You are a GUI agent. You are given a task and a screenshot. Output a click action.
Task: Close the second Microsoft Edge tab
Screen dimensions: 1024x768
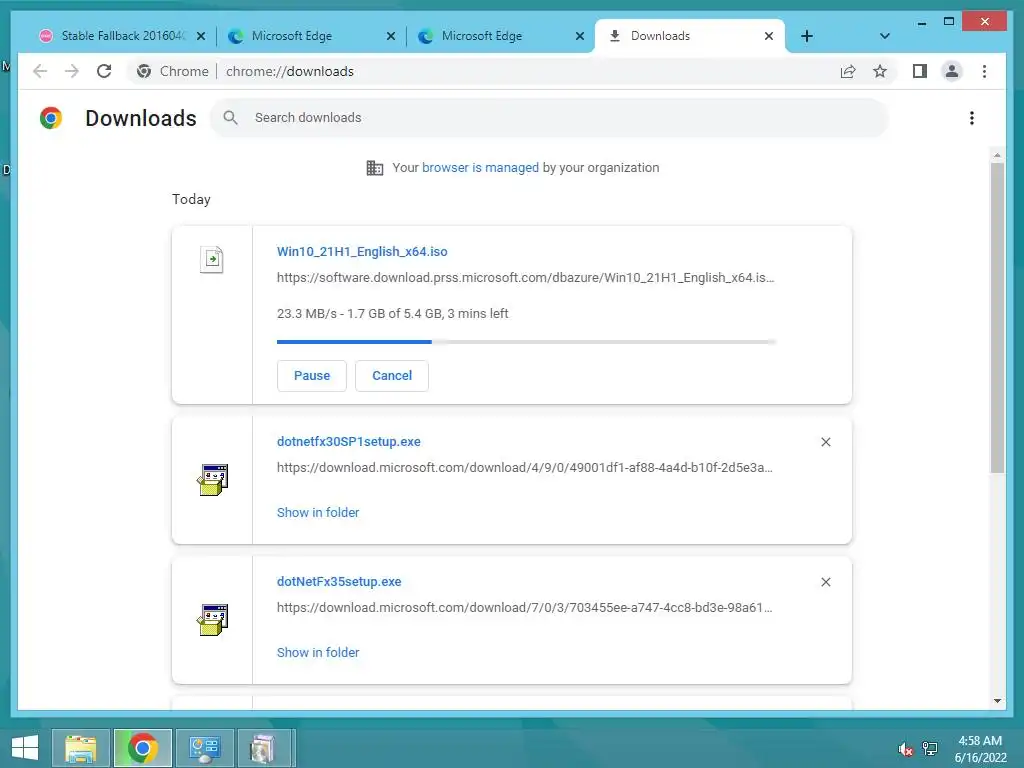tap(580, 36)
